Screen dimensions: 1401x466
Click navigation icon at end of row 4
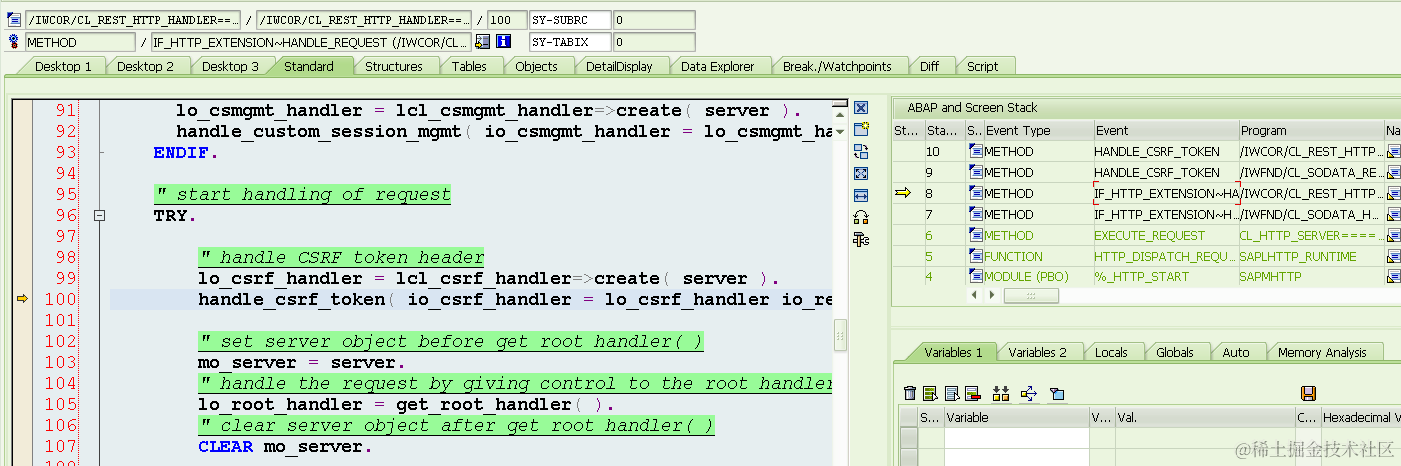pos(1393,277)
